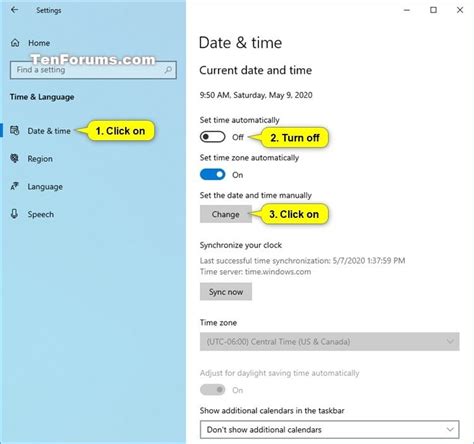
Task: Click the Date & time calendar icon
Action: click(x=14, y=130)
